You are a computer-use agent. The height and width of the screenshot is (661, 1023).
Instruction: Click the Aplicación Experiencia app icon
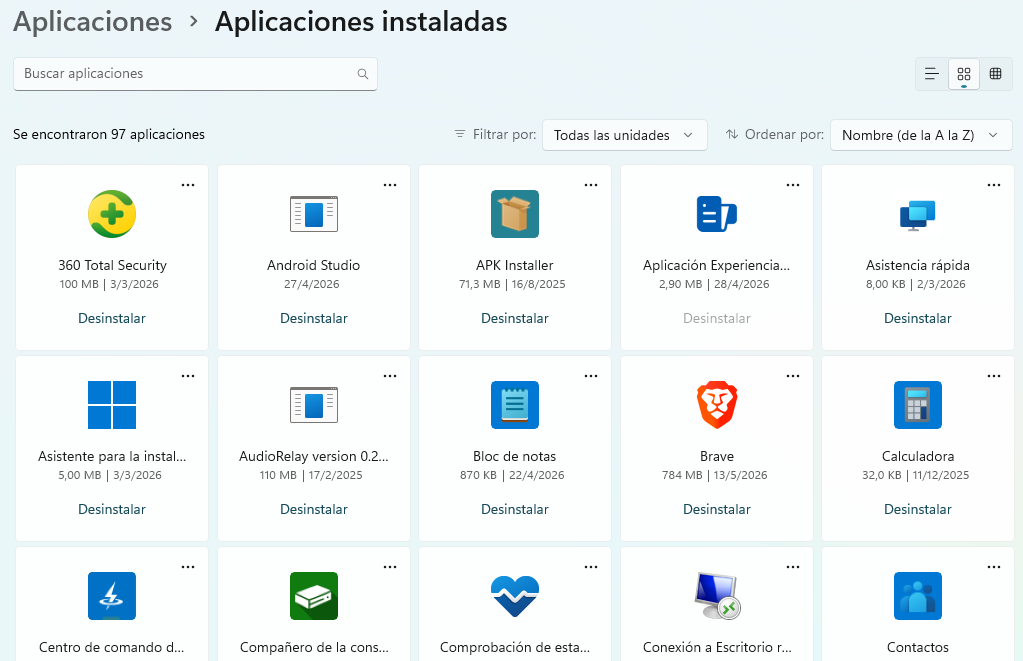click(716, 214)
